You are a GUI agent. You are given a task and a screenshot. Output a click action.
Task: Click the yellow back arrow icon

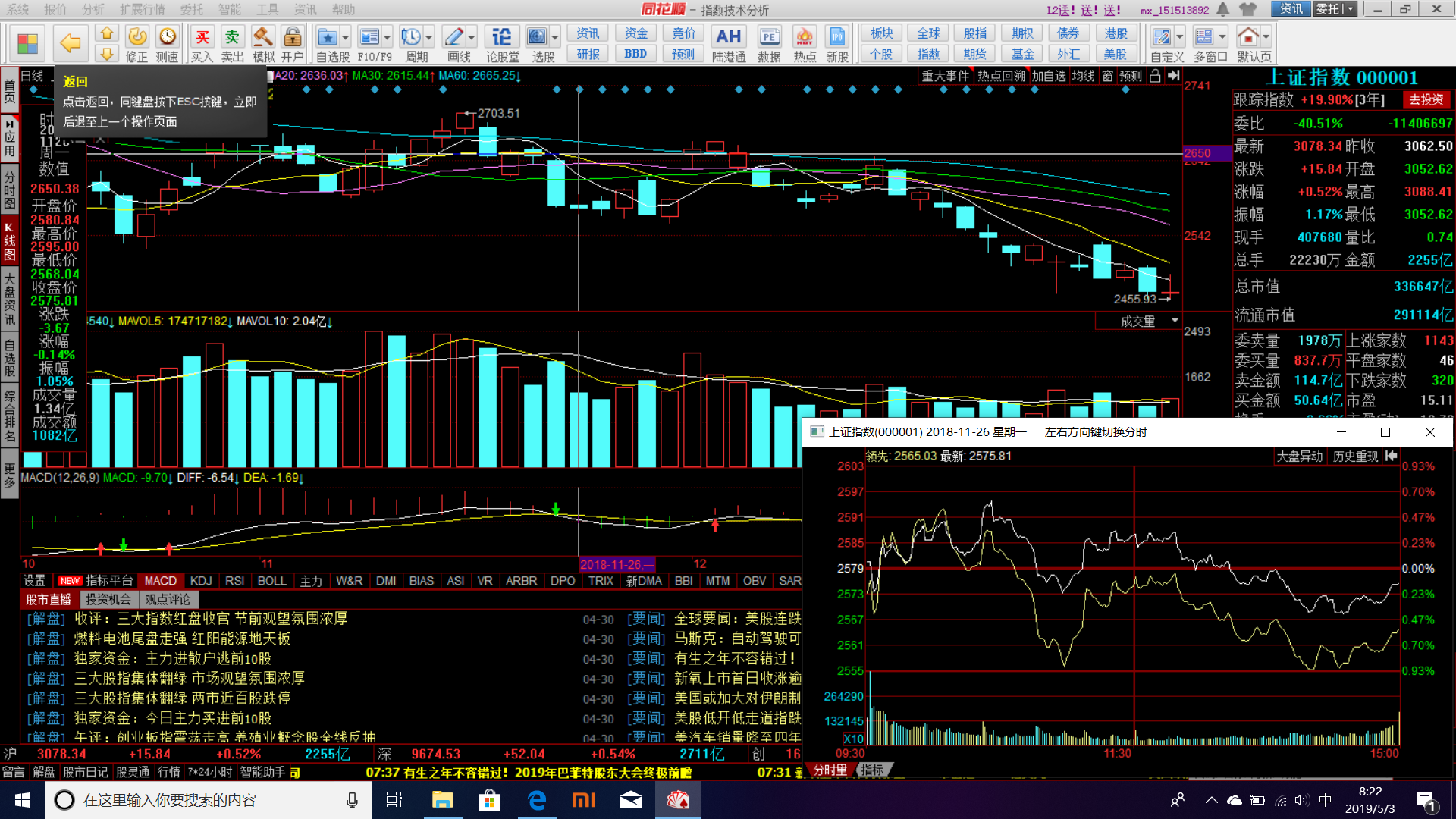(70, 43)
